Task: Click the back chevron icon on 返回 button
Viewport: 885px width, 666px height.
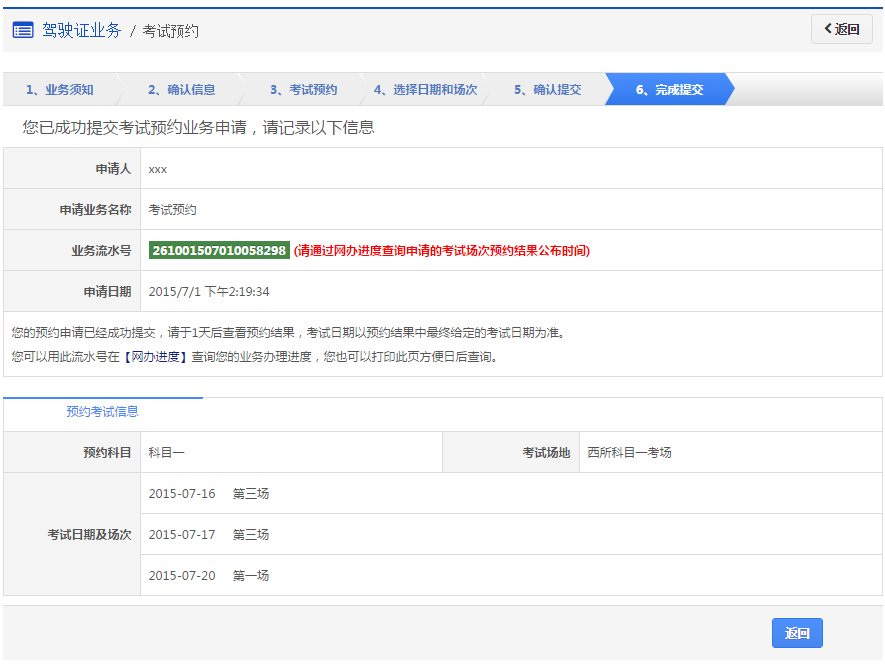Action: (828, 29)
